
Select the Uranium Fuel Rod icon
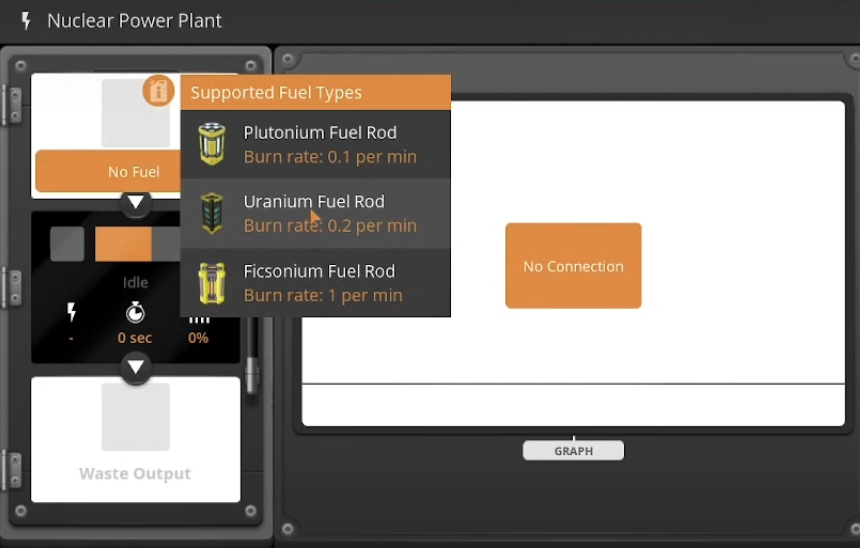211,213
